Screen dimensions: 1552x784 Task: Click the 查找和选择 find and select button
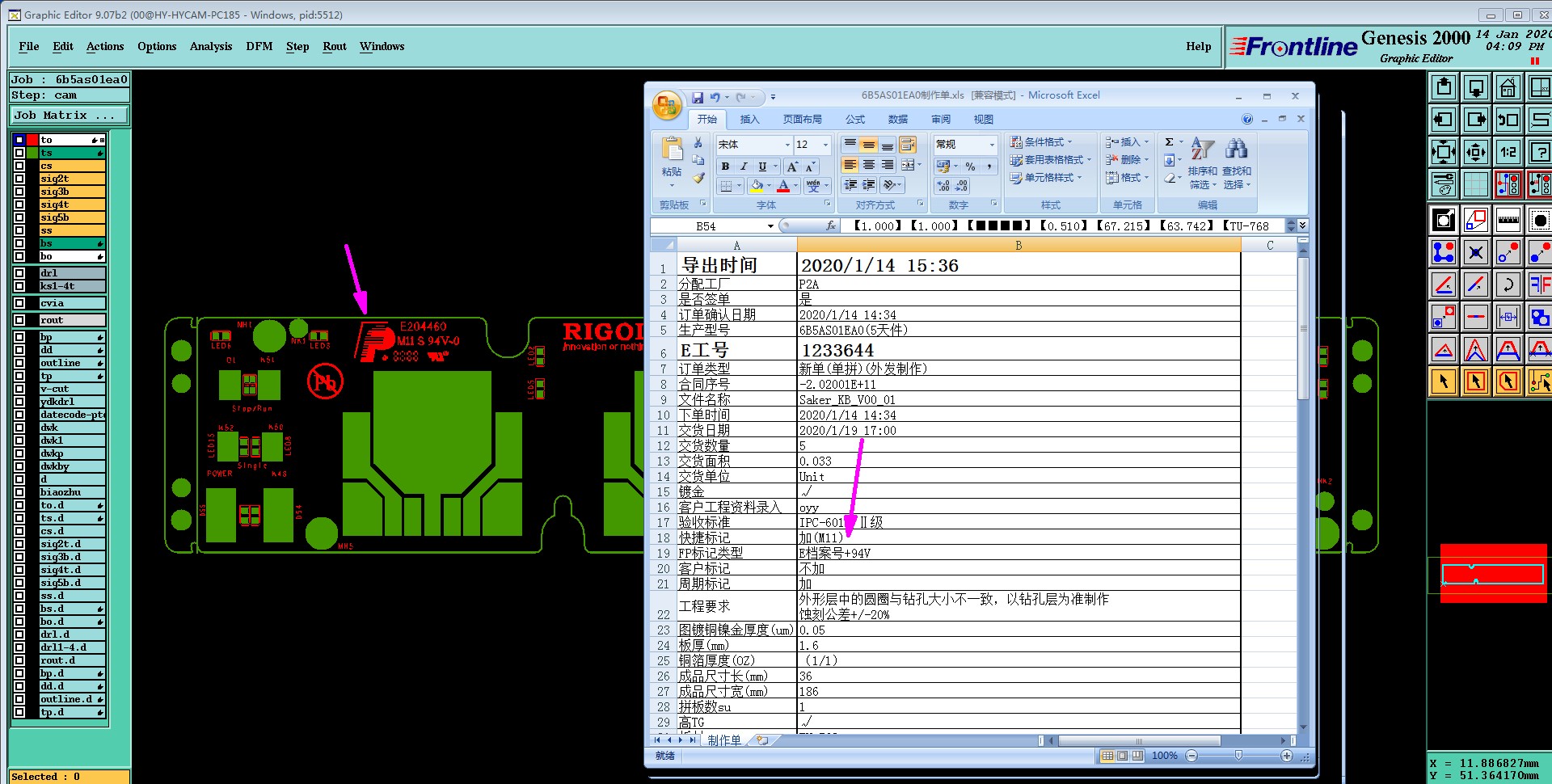pos(1237,164)
